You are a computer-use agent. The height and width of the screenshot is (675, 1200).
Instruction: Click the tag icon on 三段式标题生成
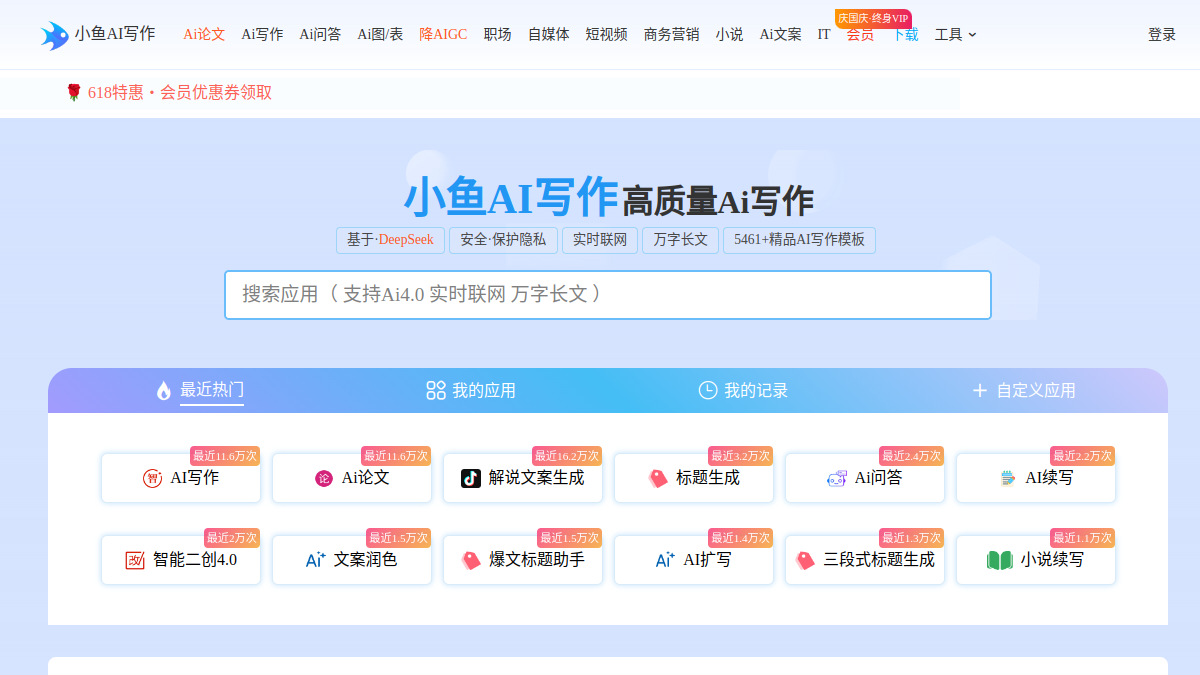point(805,560)
